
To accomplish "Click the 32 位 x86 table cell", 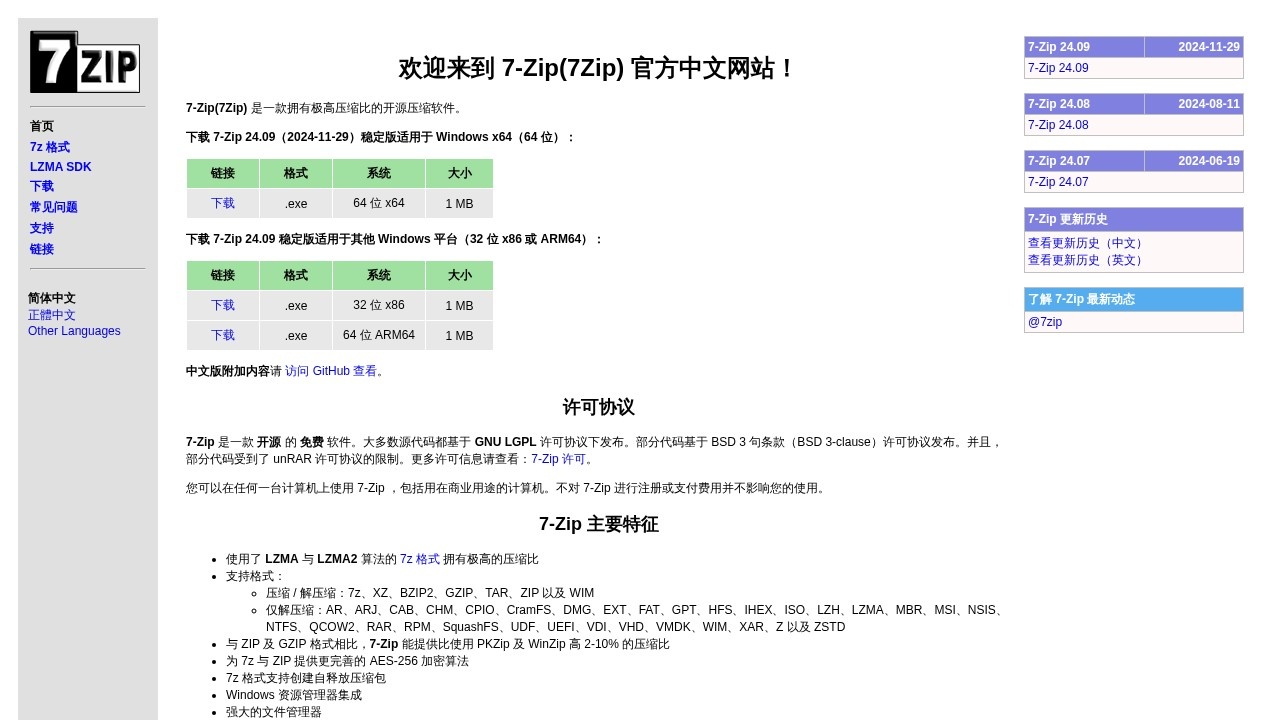I will pyautogui.click(x=379, y=305).
